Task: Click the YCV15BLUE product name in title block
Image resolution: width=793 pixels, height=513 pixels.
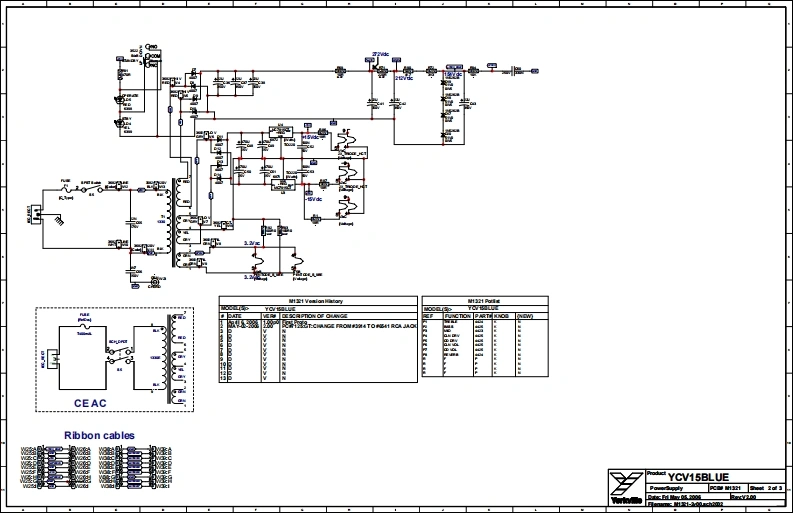Action: (x=701, y=476)
